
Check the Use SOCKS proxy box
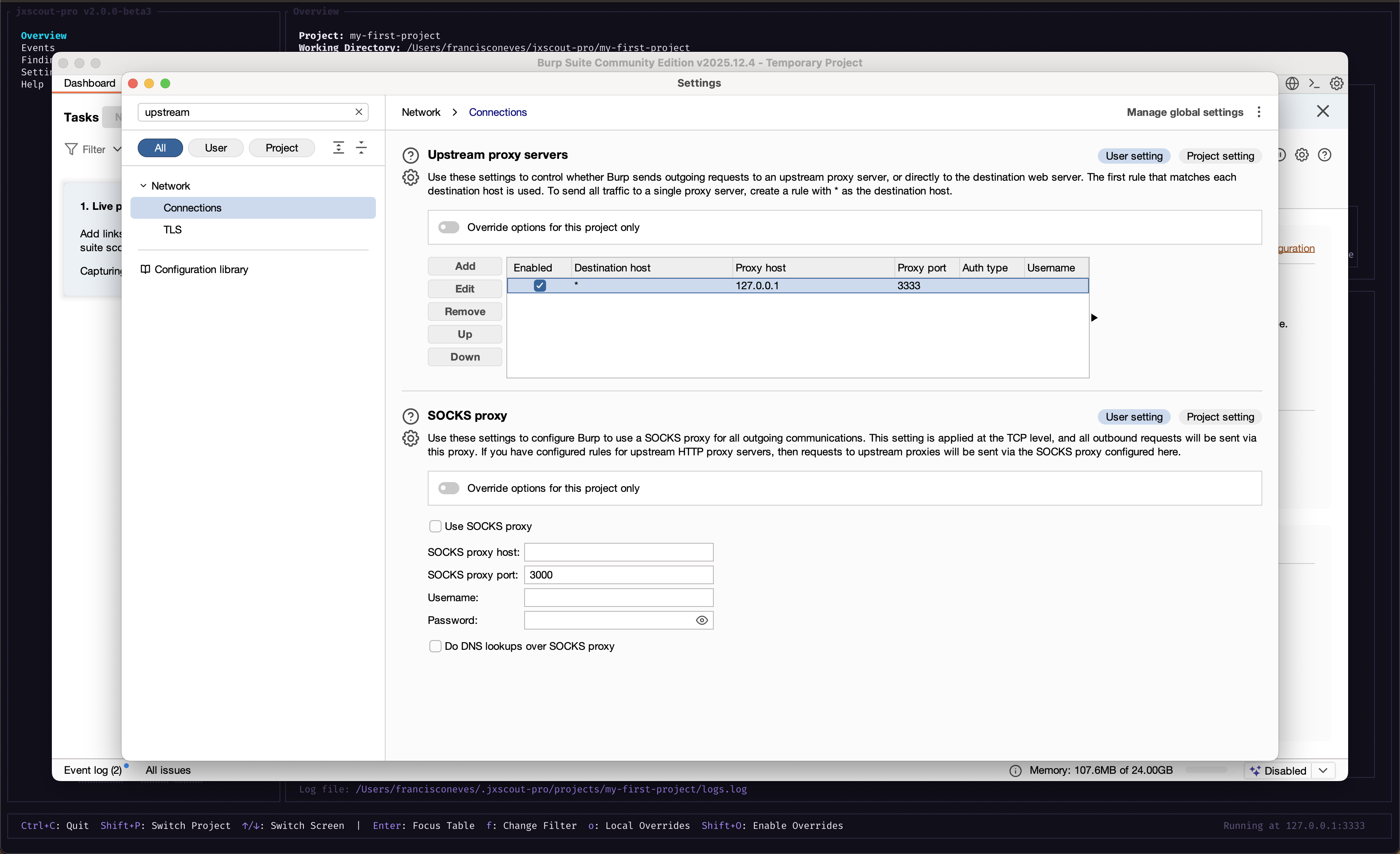coord(435,526)
